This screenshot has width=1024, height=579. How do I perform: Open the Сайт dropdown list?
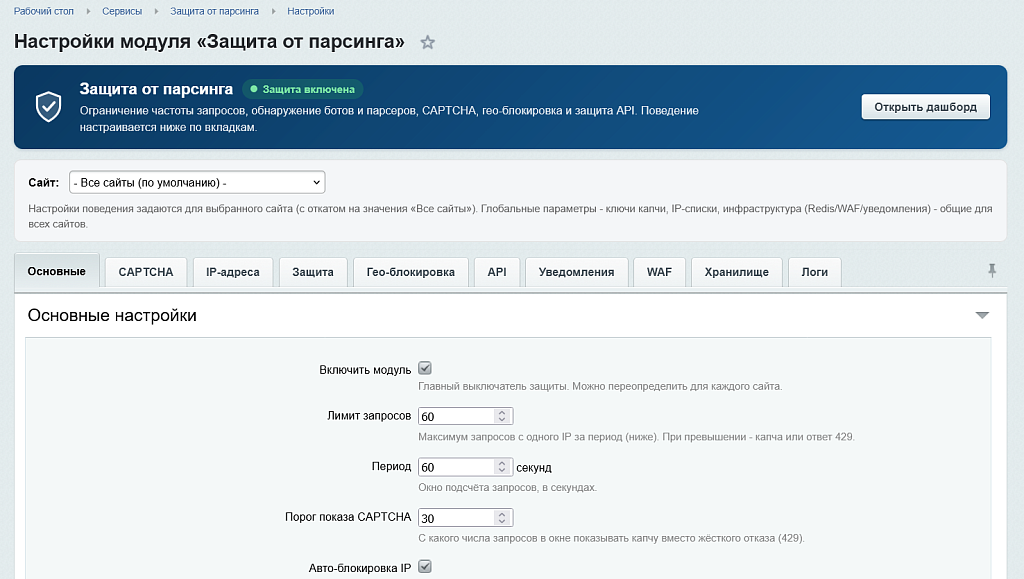click(197, 182)
